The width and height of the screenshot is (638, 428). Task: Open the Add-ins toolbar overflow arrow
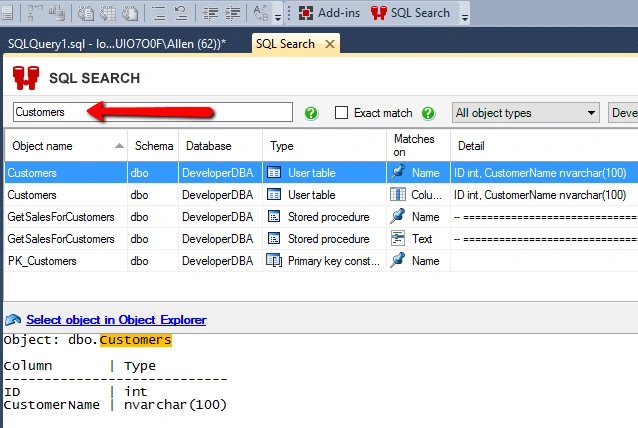[x=464, y=17]
